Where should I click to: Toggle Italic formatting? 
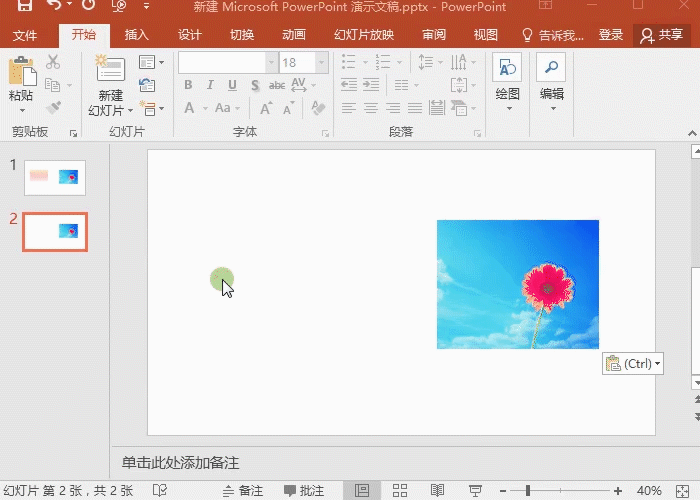pyautogui.click(x=210, y=85)
